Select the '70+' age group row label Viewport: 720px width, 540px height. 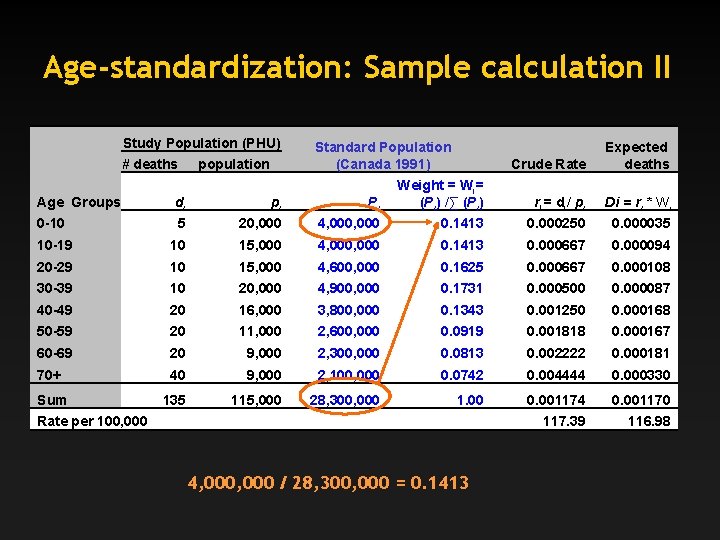(49, 375)
